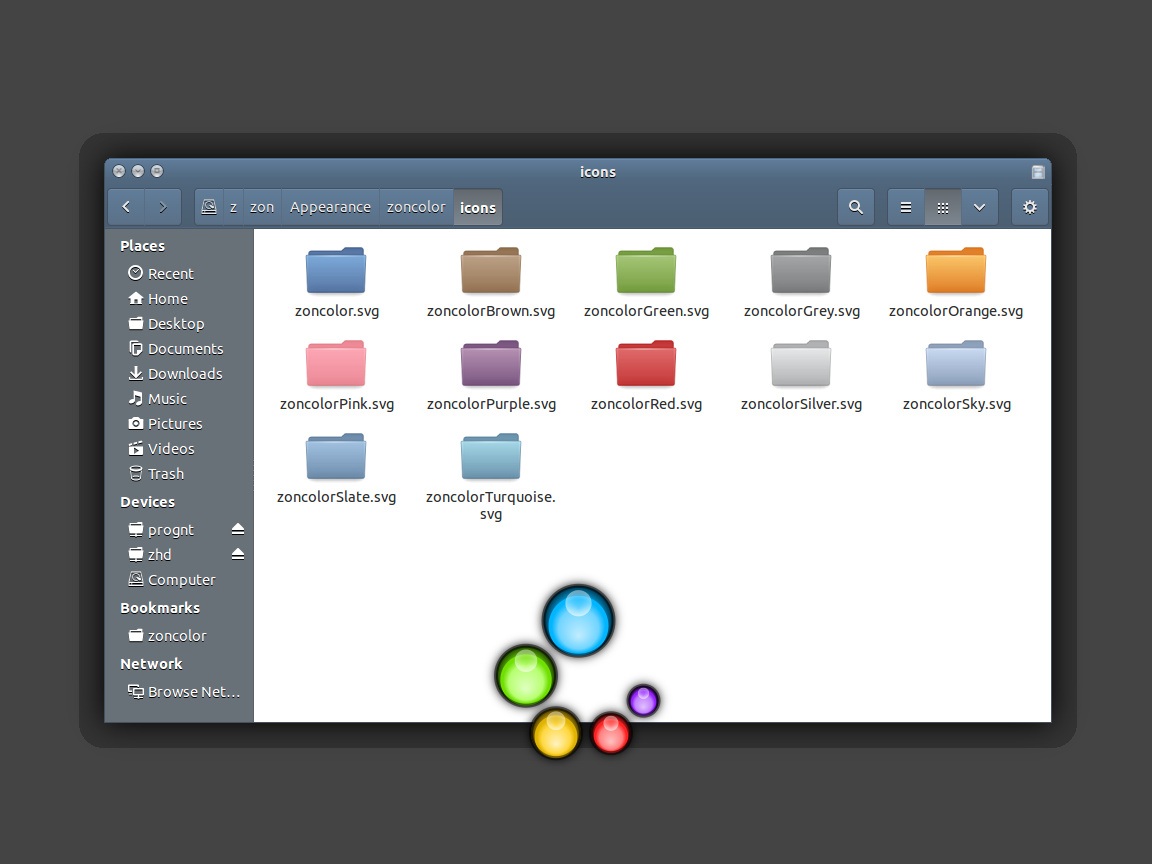The height and width of the screenshot is (864, 1152).
Task: Click the 'zoncolorSky.svg' filename label
Action: 957,404
